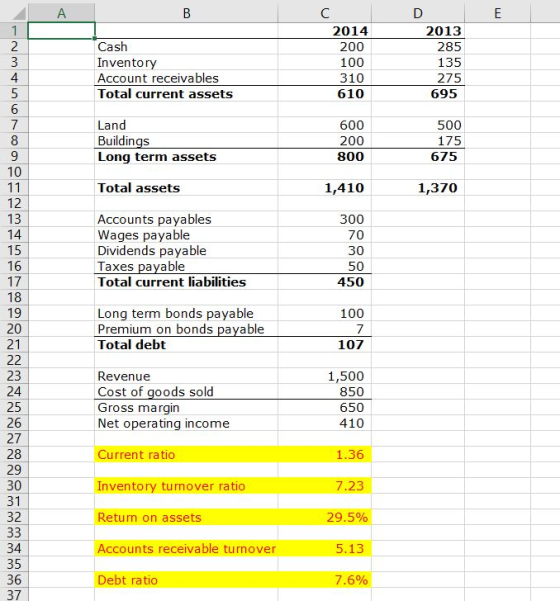This screenshot has height=601, width=560.
Task: Select Cost of goods sold value 850
Action: [325, 392]
